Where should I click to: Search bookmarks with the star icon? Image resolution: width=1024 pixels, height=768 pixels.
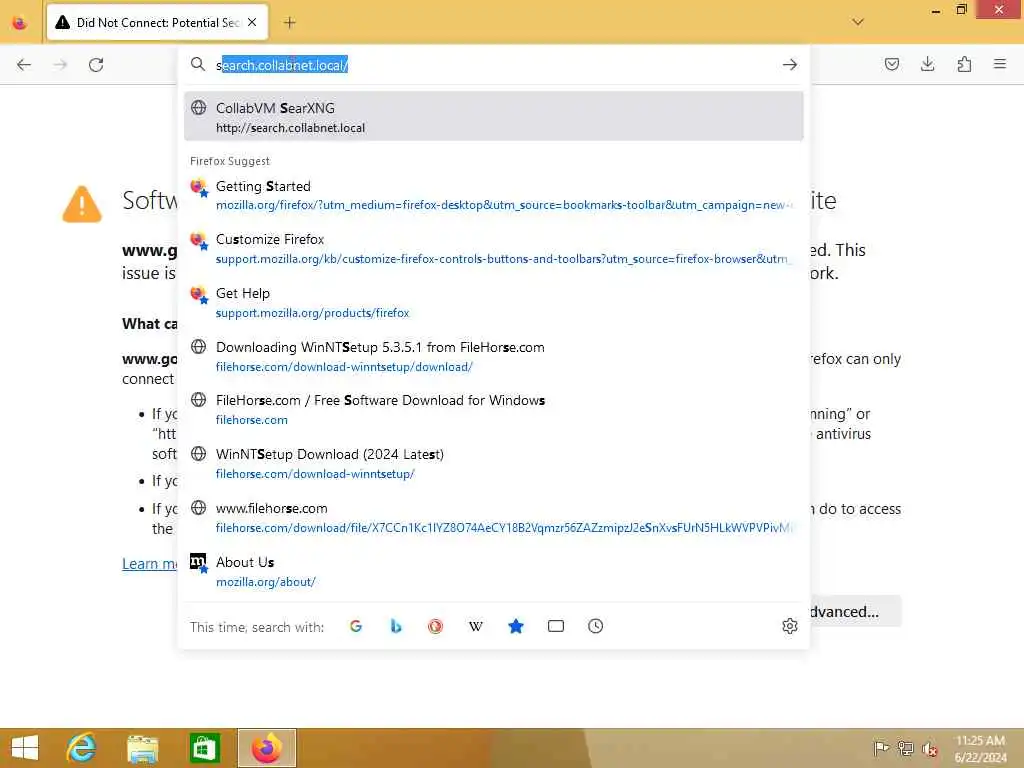[x=515, y=626]
